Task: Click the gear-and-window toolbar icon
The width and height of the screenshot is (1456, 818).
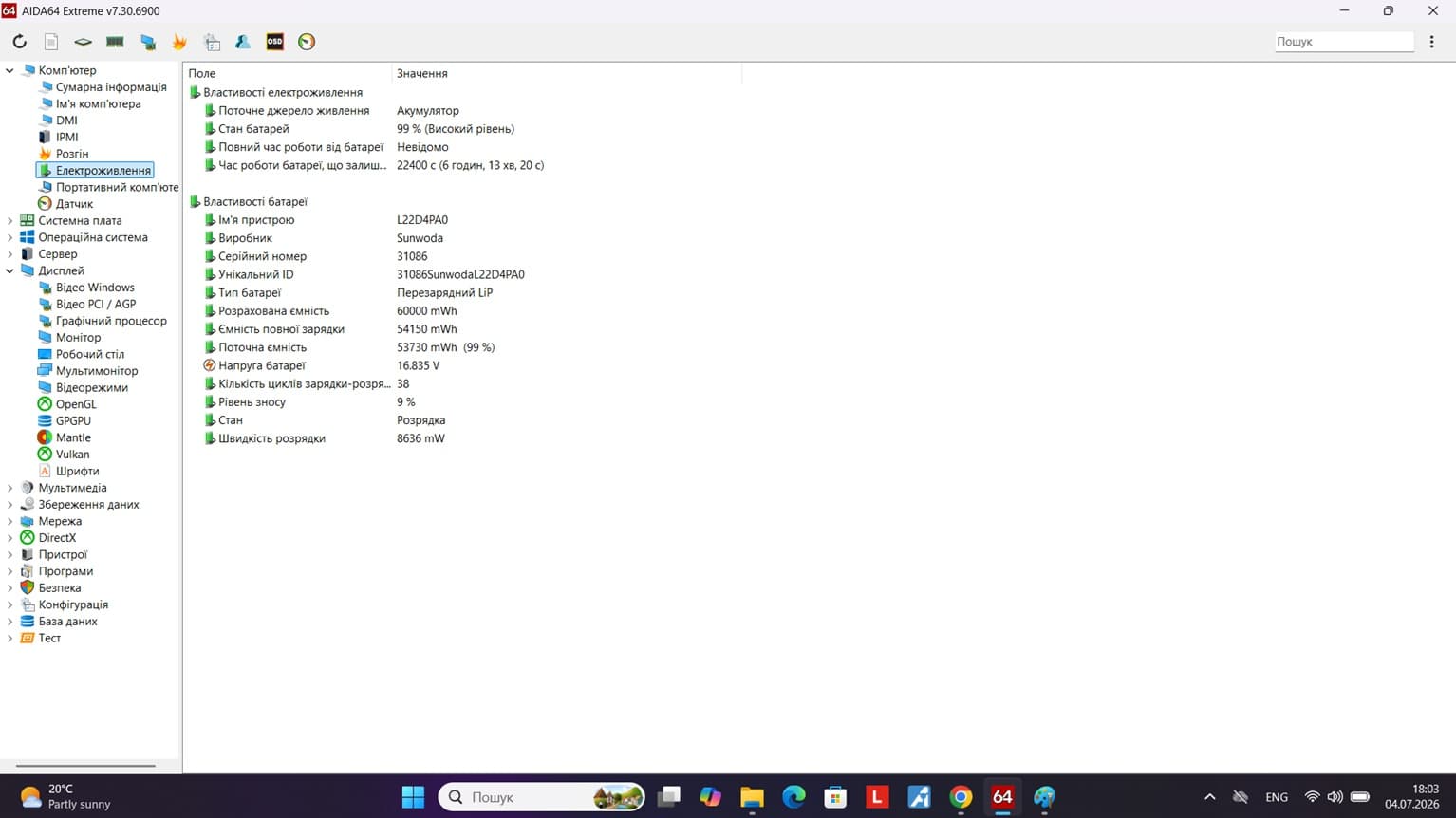Action: tap(212, 42)
